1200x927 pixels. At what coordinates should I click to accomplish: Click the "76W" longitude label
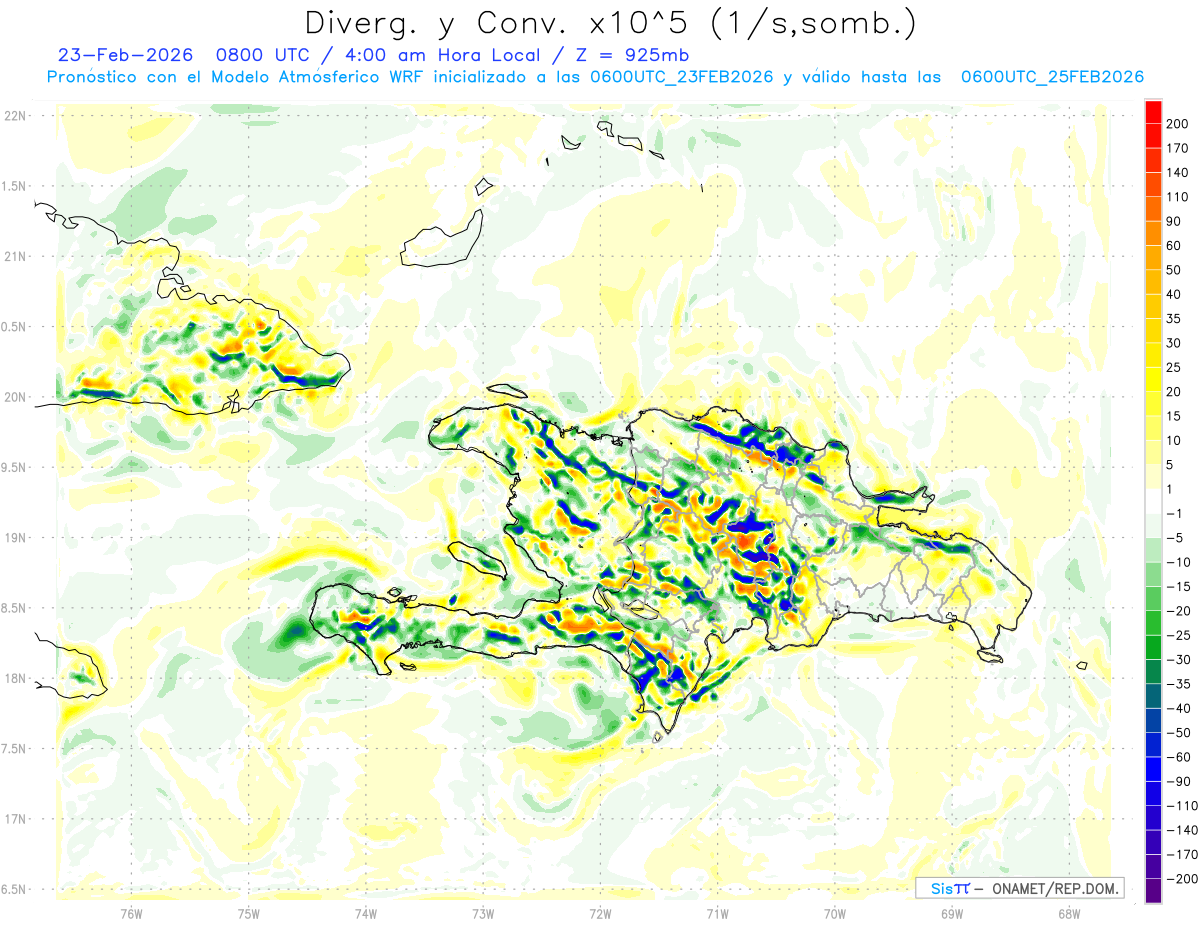click(131, 913)
